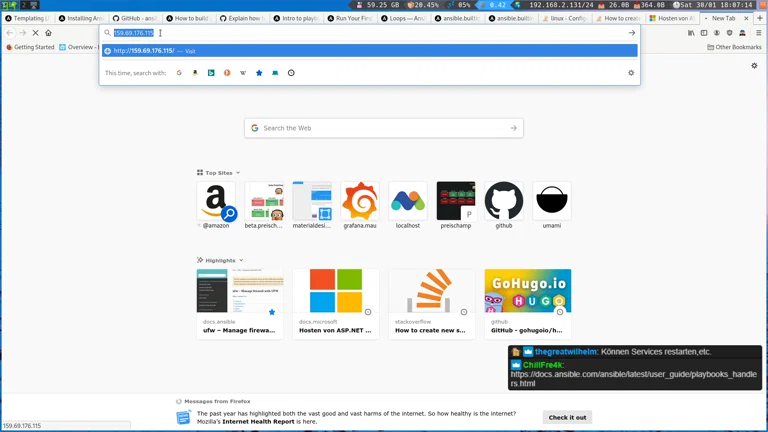Open search settings gear in the URL dropdown

(631, 73)
